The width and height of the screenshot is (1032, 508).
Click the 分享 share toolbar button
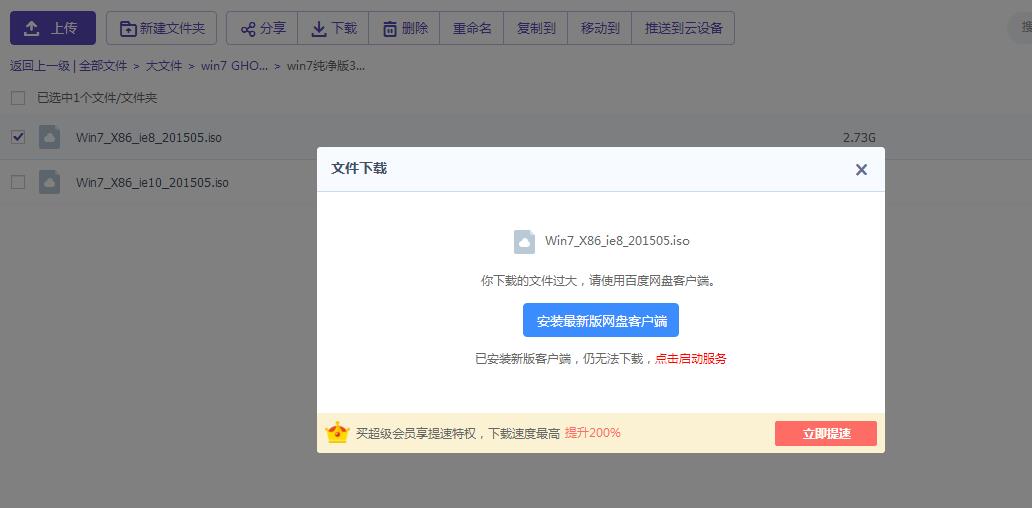(262, 28)
